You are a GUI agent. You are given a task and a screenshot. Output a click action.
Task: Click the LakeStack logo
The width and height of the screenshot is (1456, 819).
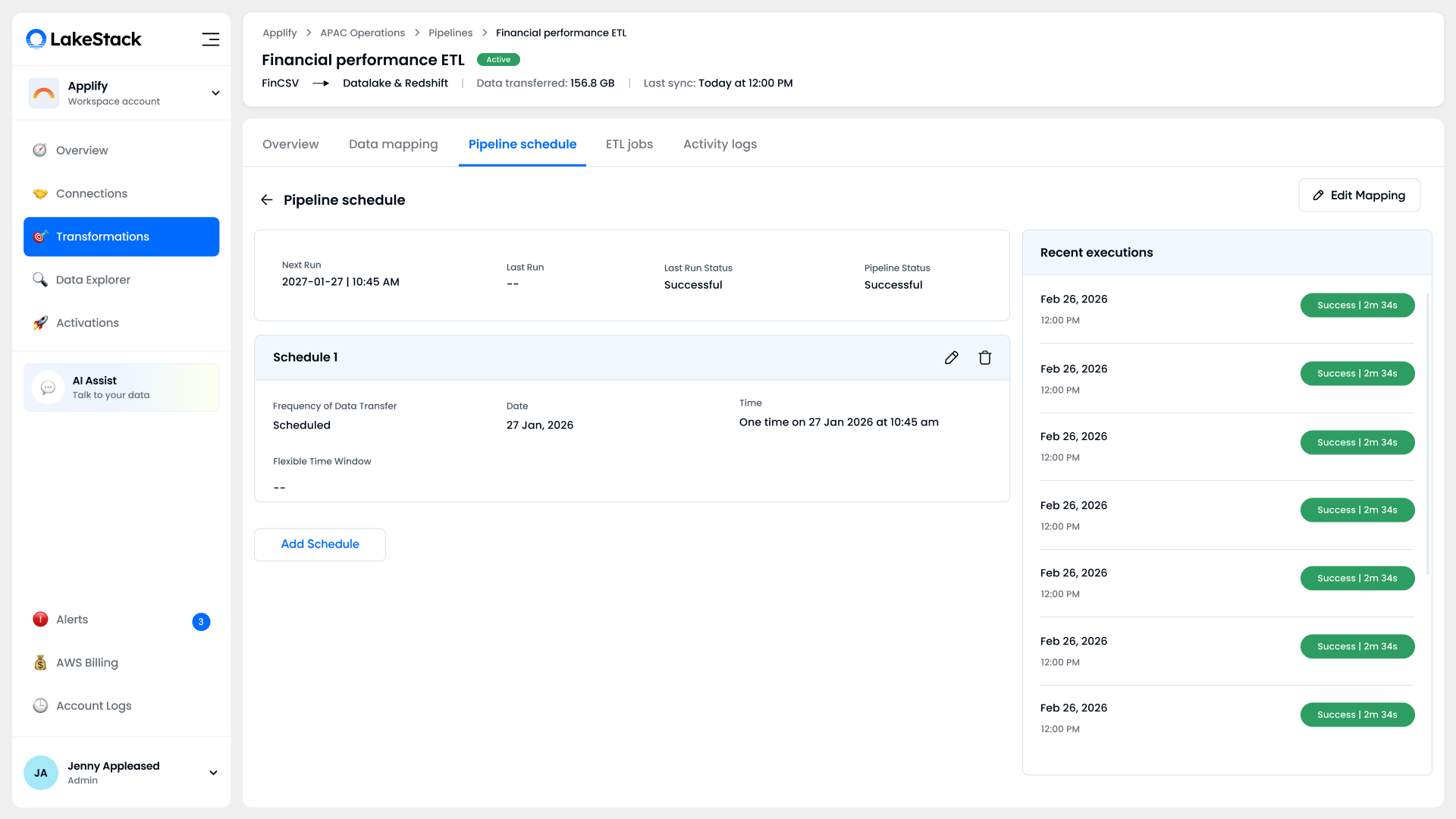(x=83, y=39)
